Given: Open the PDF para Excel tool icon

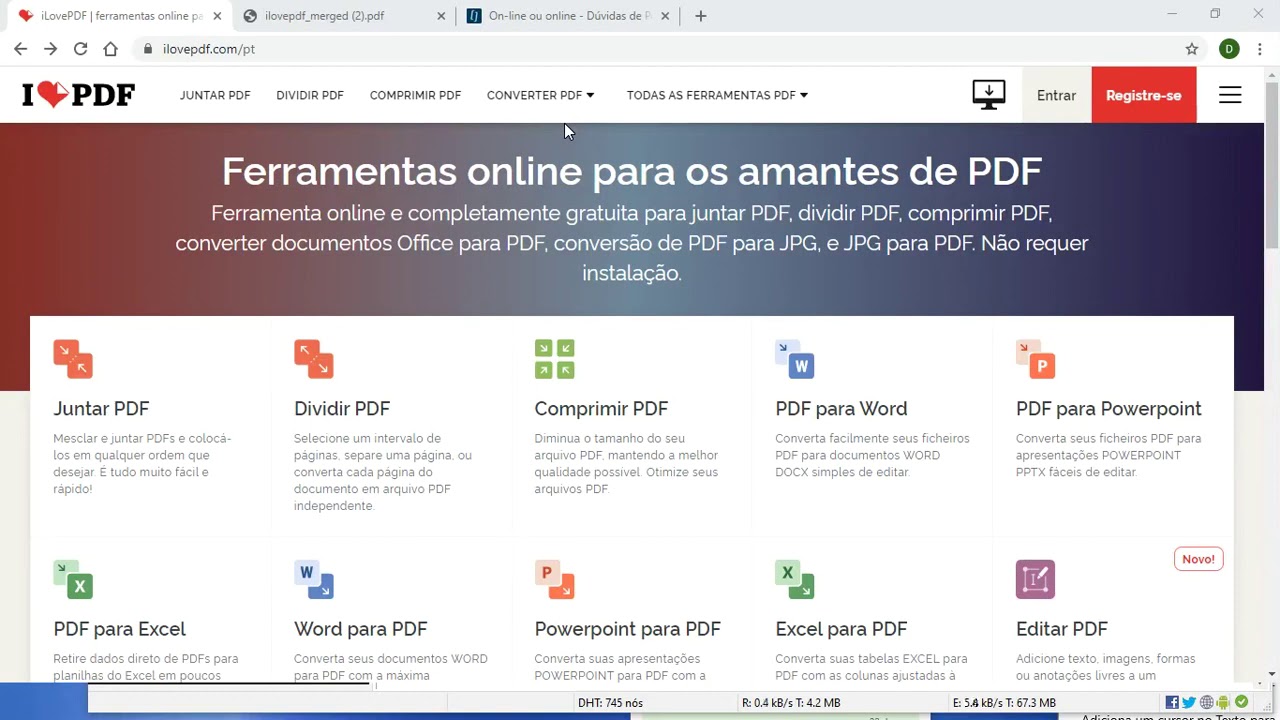Looking at the screenshot, I should [x=73, y=579].
